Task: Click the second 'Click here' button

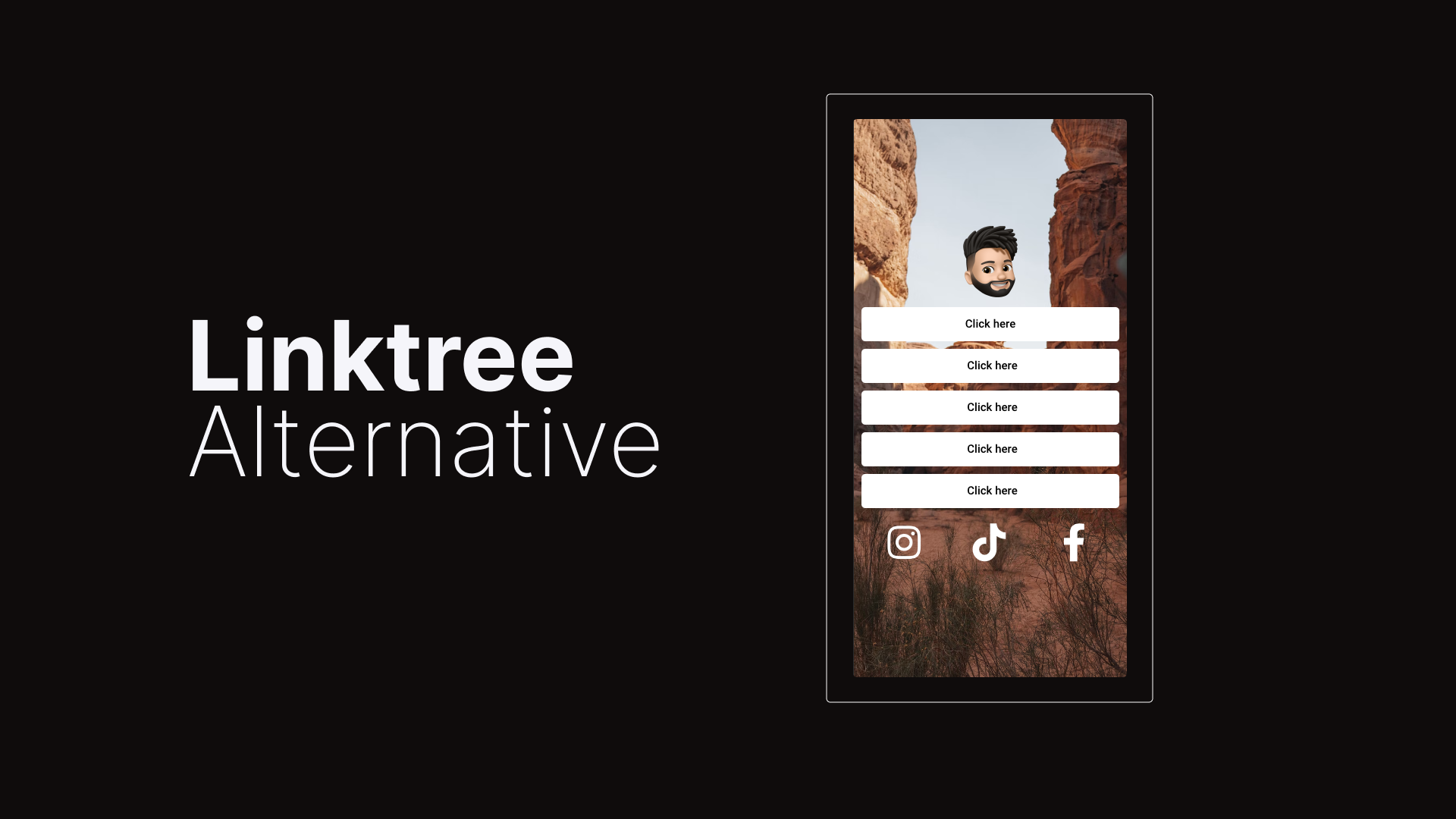Action: click(990, 365)
